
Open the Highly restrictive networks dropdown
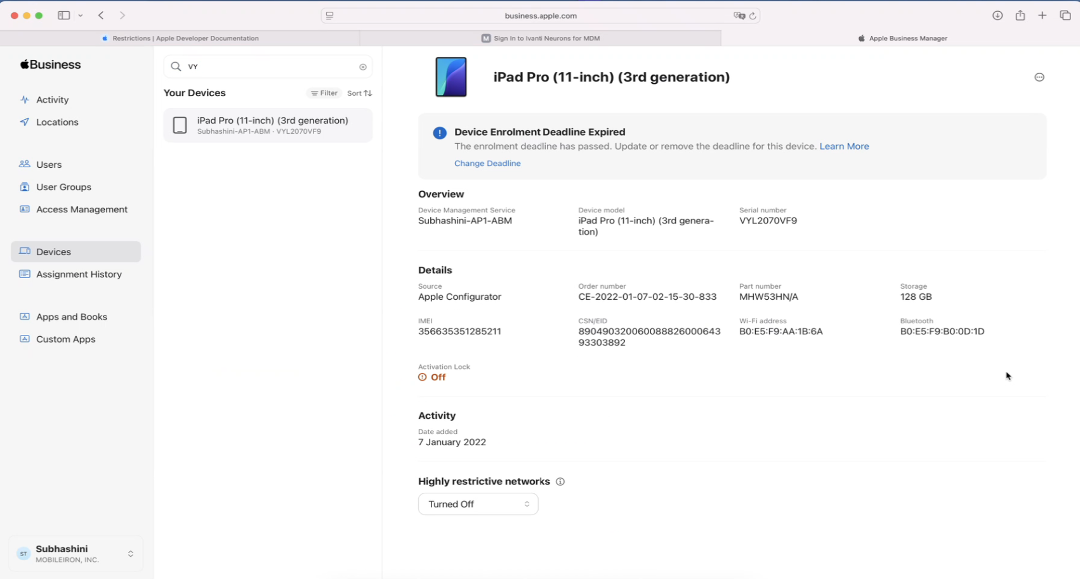click(478, 504)
